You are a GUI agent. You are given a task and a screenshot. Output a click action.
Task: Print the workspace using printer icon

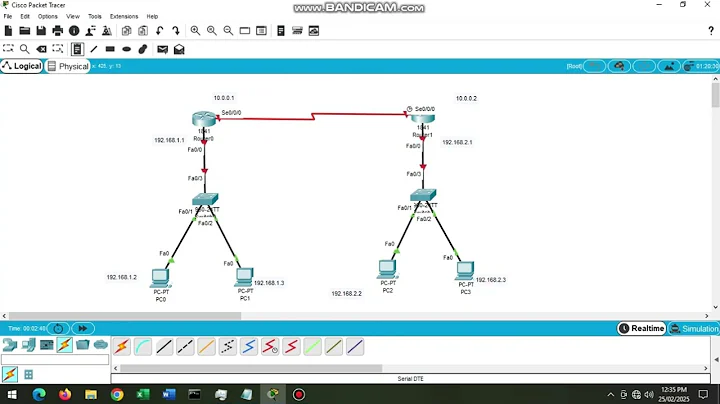pyautogui.click(x=58, y=31)
